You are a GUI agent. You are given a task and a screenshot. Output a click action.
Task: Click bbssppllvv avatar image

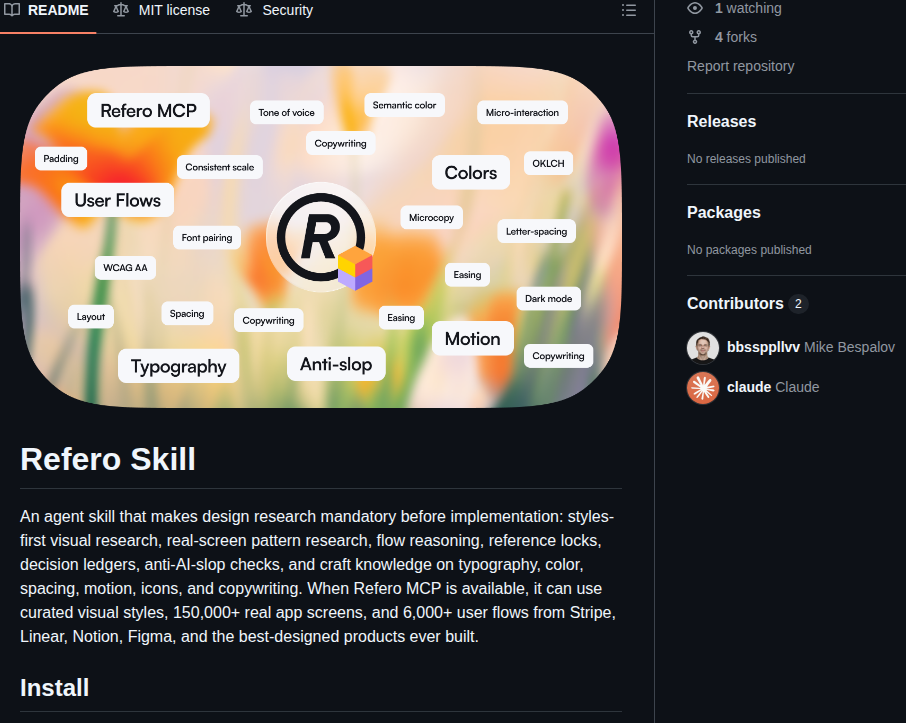point(703,348)
